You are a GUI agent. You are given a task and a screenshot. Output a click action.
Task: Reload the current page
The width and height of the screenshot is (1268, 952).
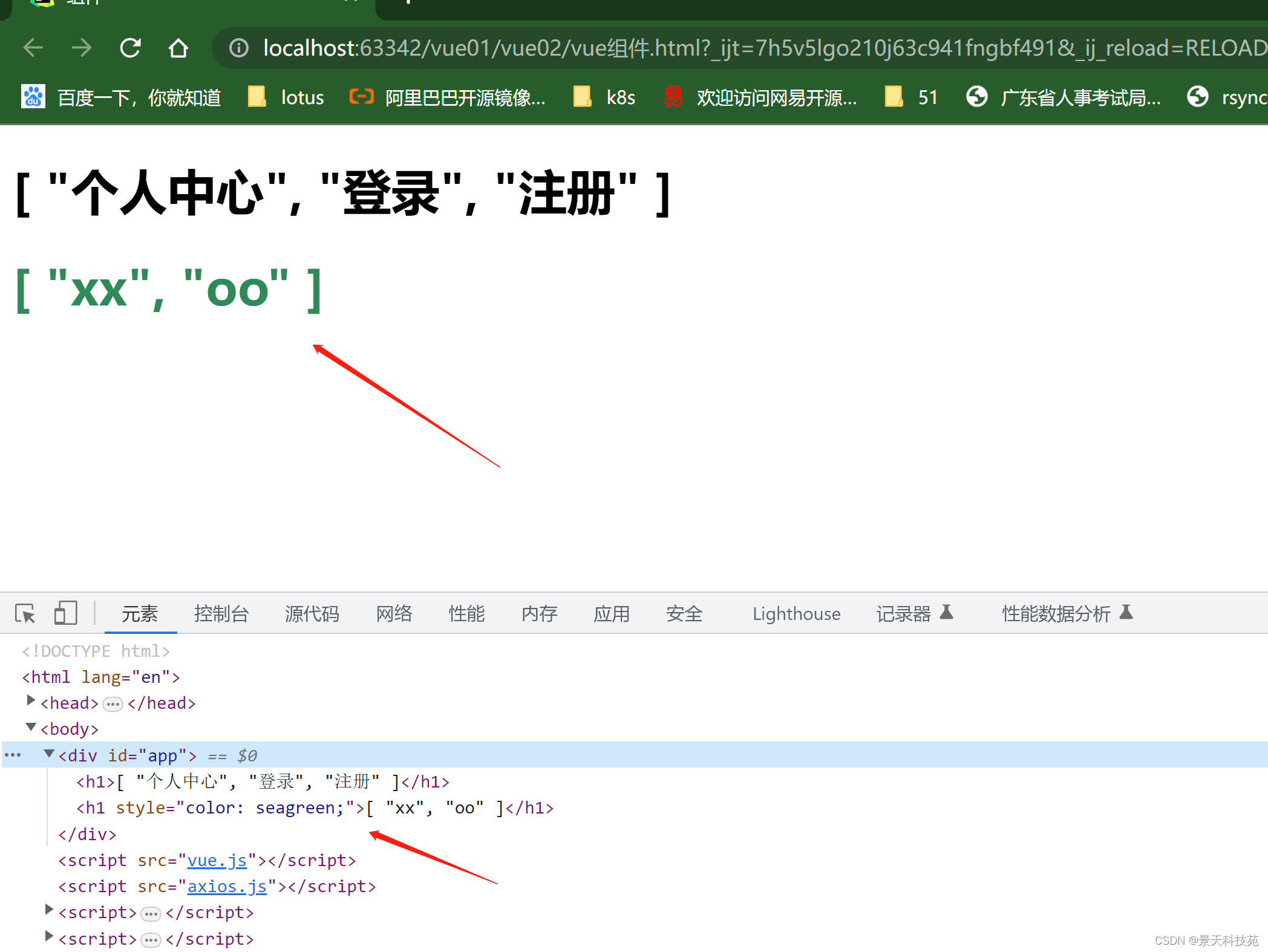(130, 48)
